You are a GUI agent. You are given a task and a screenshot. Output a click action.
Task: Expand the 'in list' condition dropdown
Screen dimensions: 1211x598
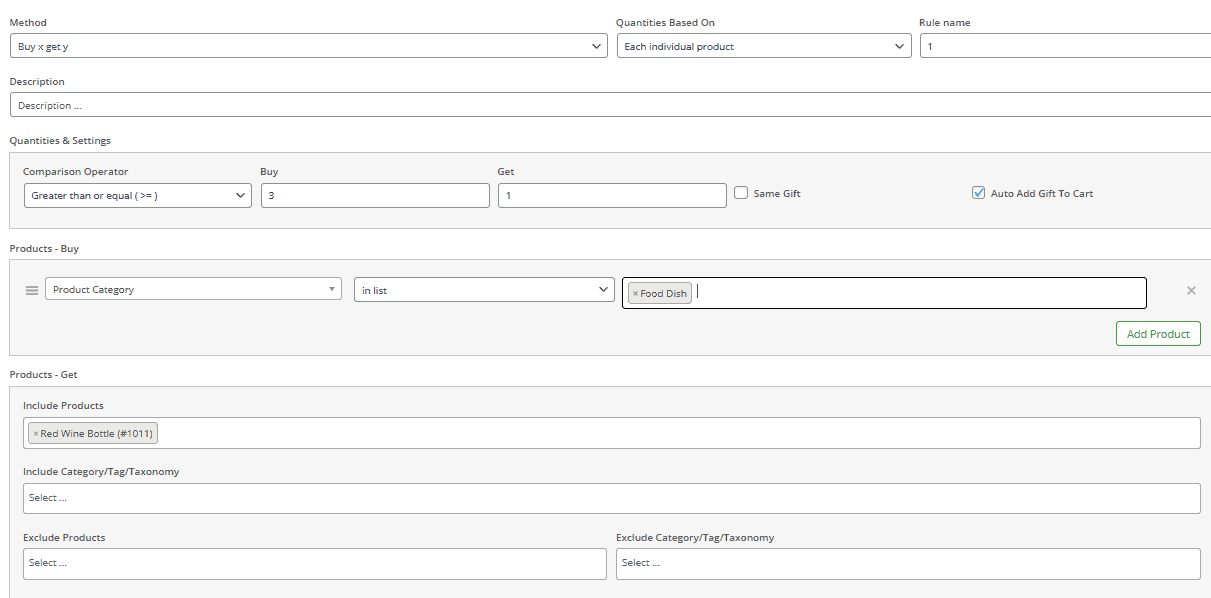click(x=484, y=289)
